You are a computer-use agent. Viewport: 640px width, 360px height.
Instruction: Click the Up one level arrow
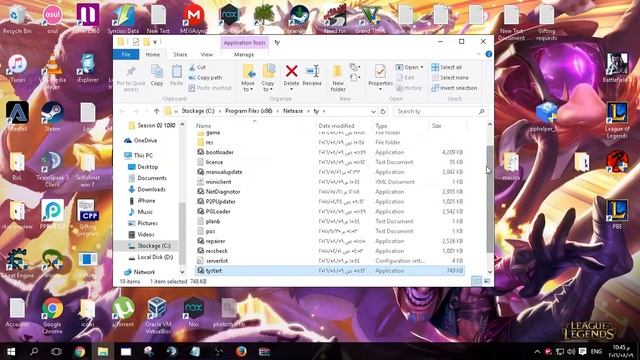(156, 111)
